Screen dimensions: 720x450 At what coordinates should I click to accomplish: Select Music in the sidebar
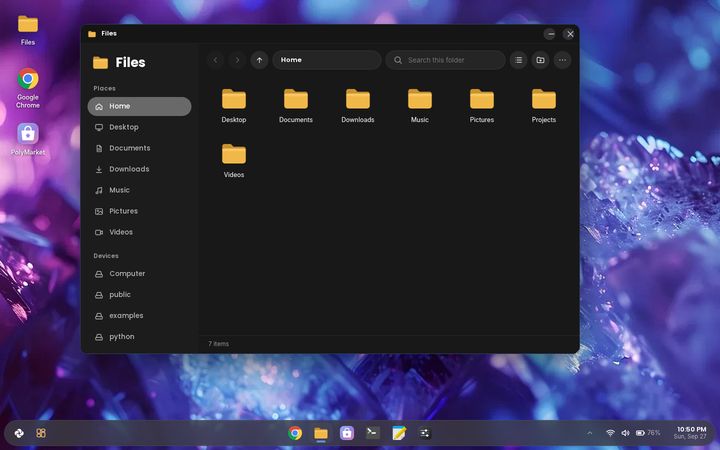pyautogui.click(x=140, y=190)
